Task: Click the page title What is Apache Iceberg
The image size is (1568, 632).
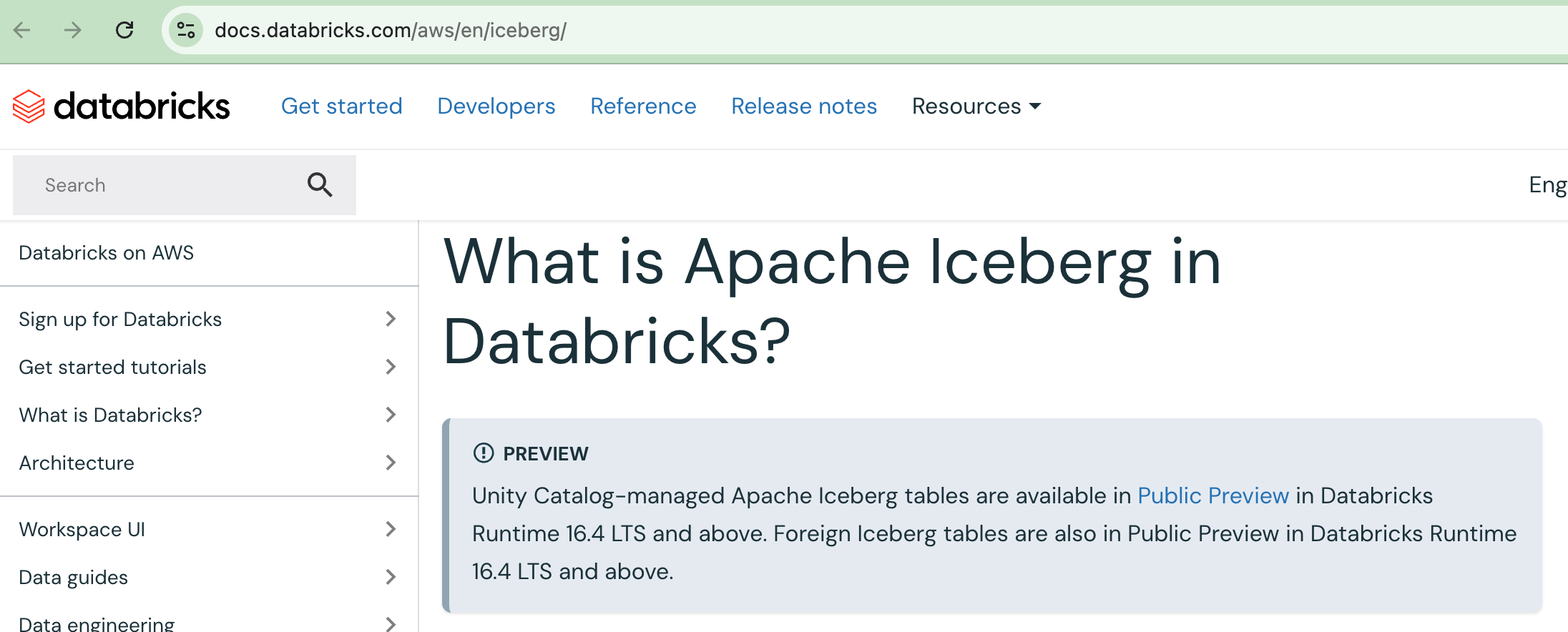Action: coord(832,302)
